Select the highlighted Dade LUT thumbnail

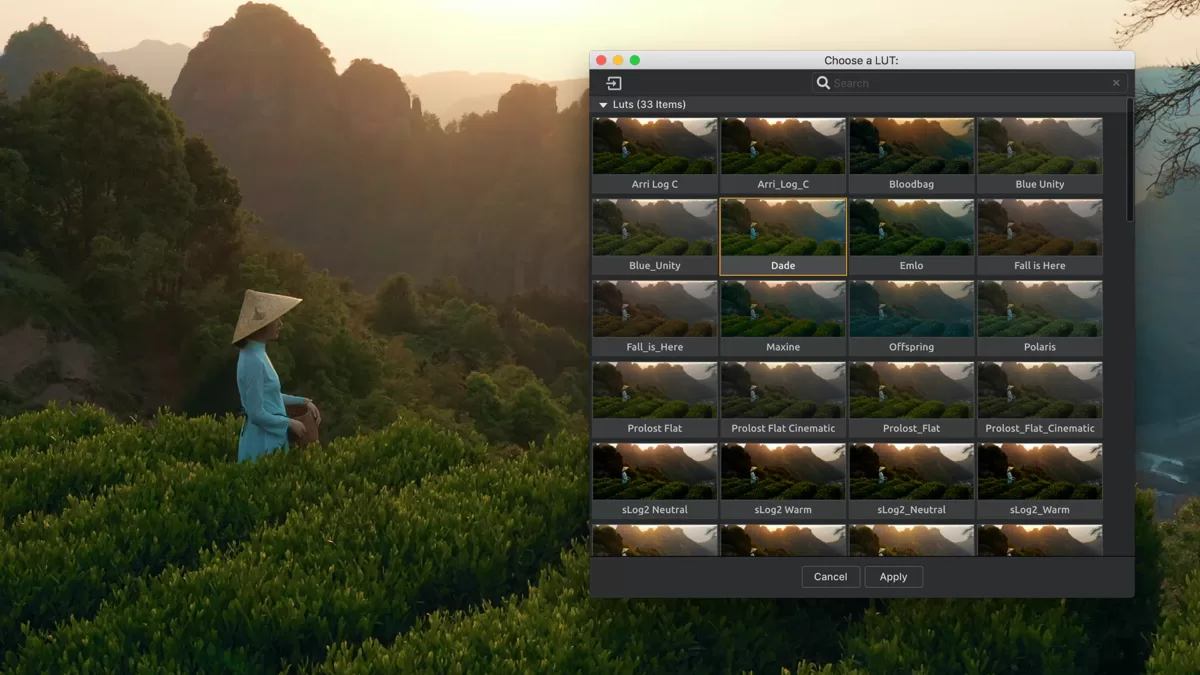[x=783, y=237]
